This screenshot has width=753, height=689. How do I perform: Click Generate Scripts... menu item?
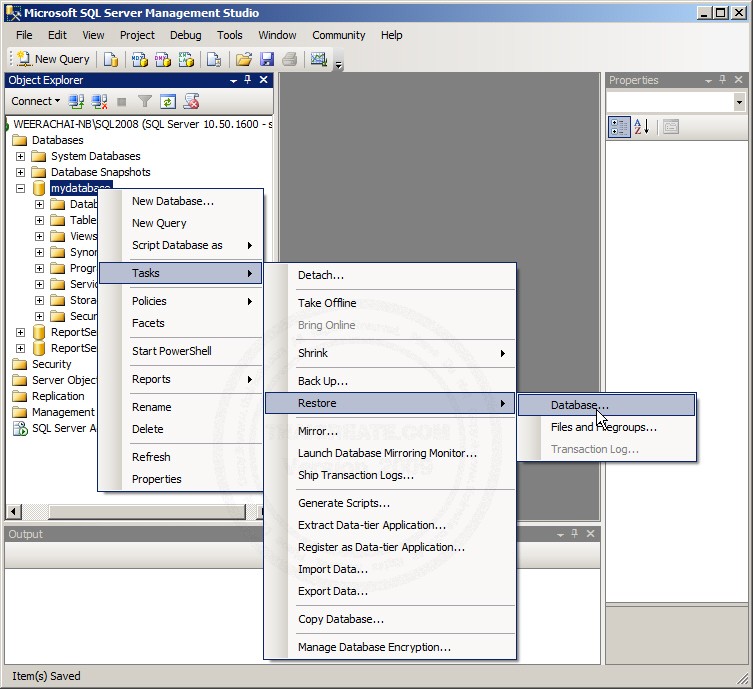[390, 503]
